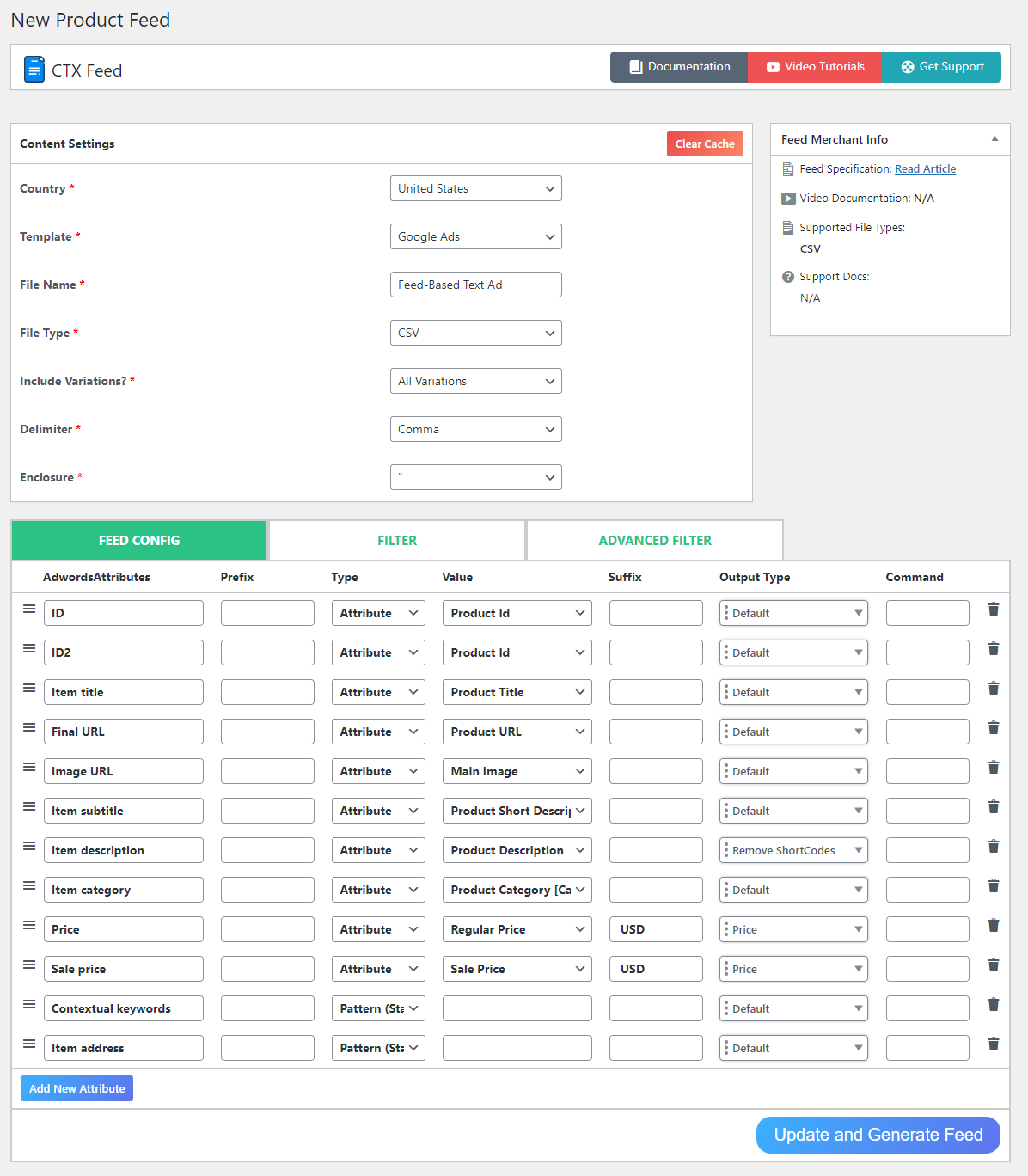Click the Price row reorder handle
Screen dimensions: 1028x1176
pos(29,925)
